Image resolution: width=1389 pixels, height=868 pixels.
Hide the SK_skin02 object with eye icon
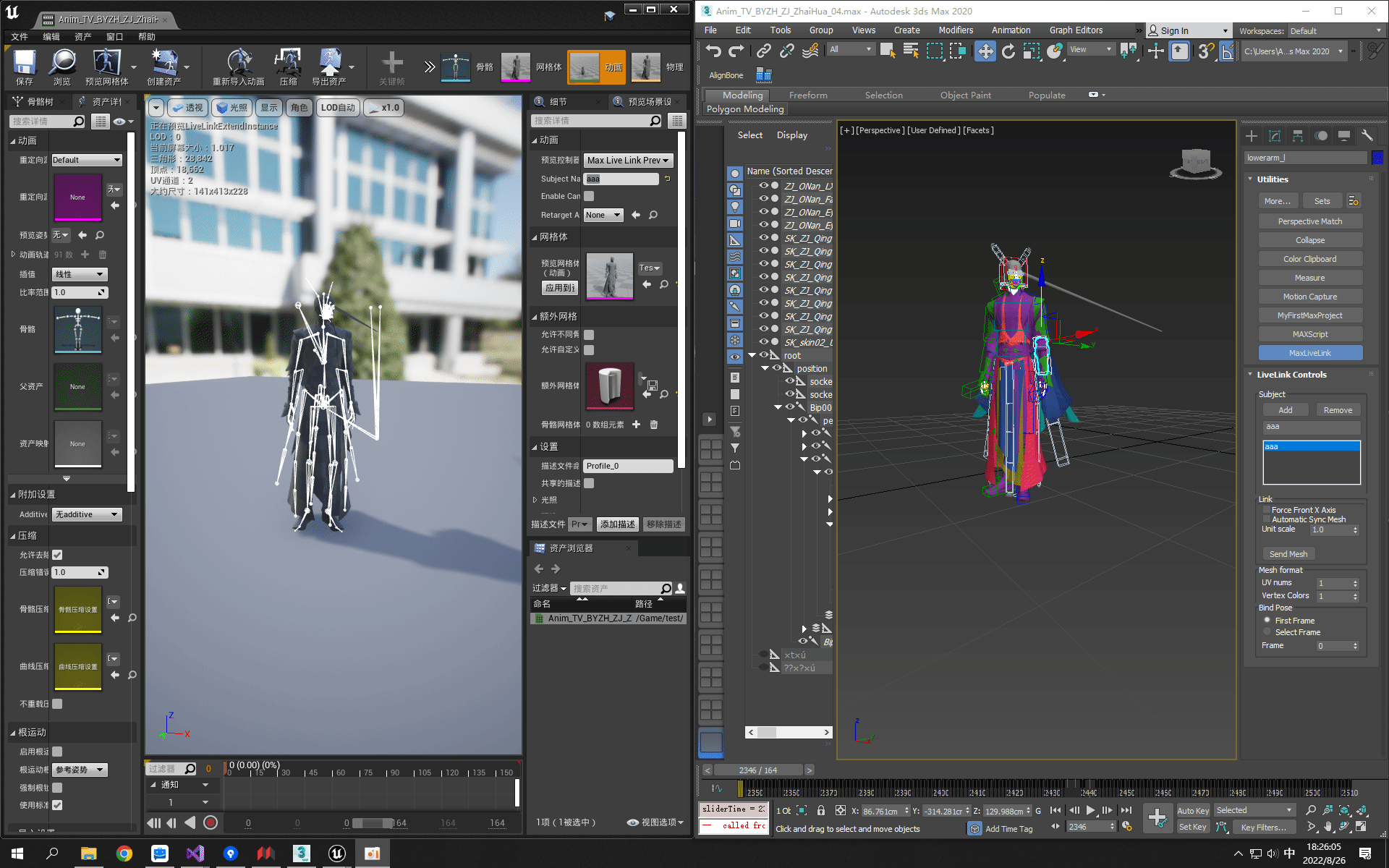(763, 342)
